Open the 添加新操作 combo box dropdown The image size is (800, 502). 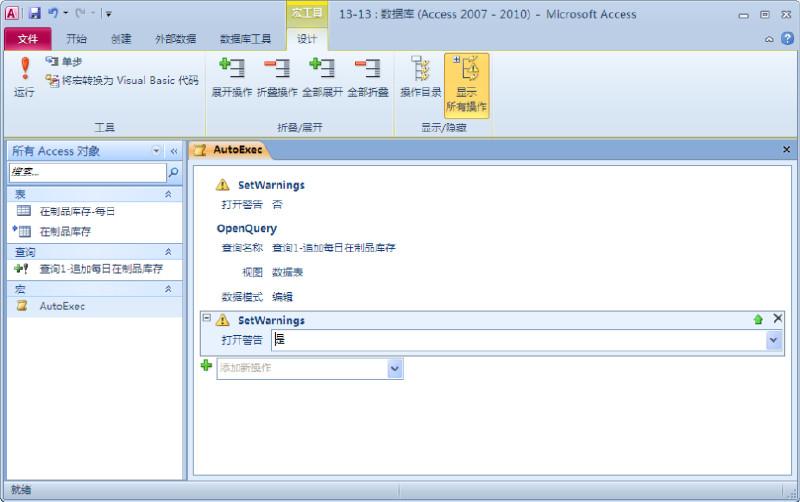point(395,369)
